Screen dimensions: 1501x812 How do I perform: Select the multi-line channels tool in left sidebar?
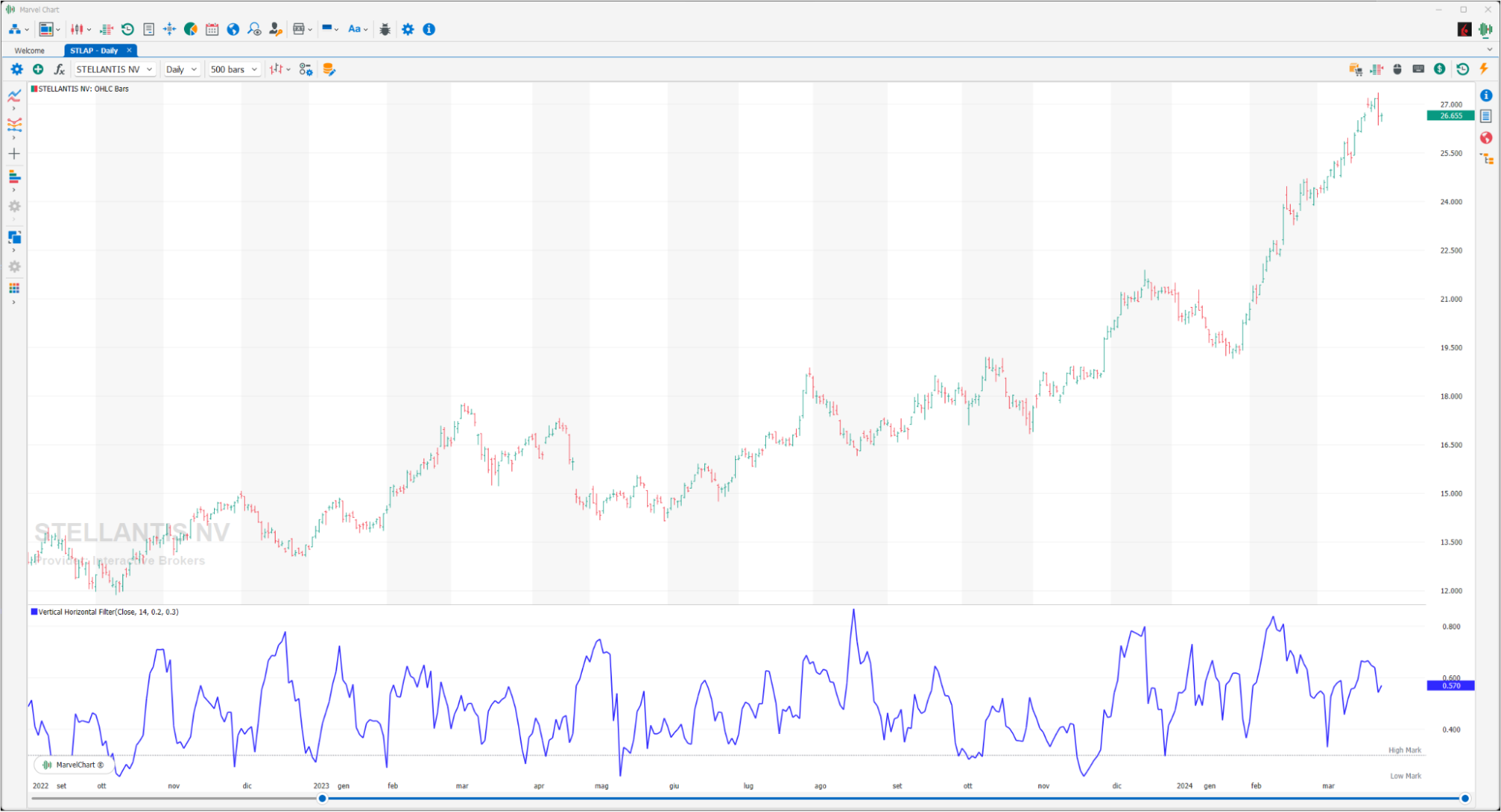point(14,125)
